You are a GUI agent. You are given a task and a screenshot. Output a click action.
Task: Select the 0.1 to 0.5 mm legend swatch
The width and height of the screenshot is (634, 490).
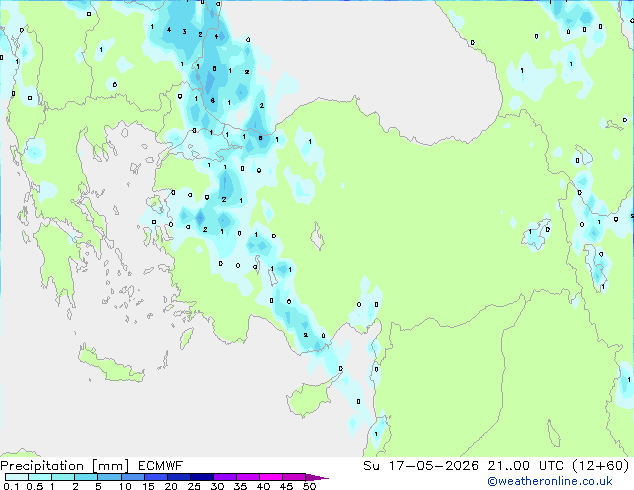[17, 477]
